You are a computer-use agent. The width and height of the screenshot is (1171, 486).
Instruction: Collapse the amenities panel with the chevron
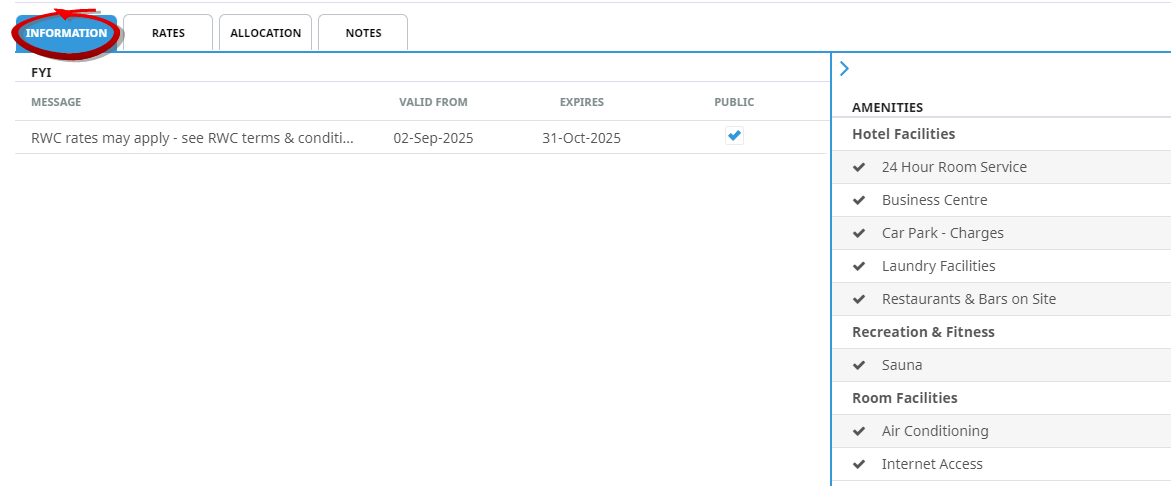tap(844, 69)
